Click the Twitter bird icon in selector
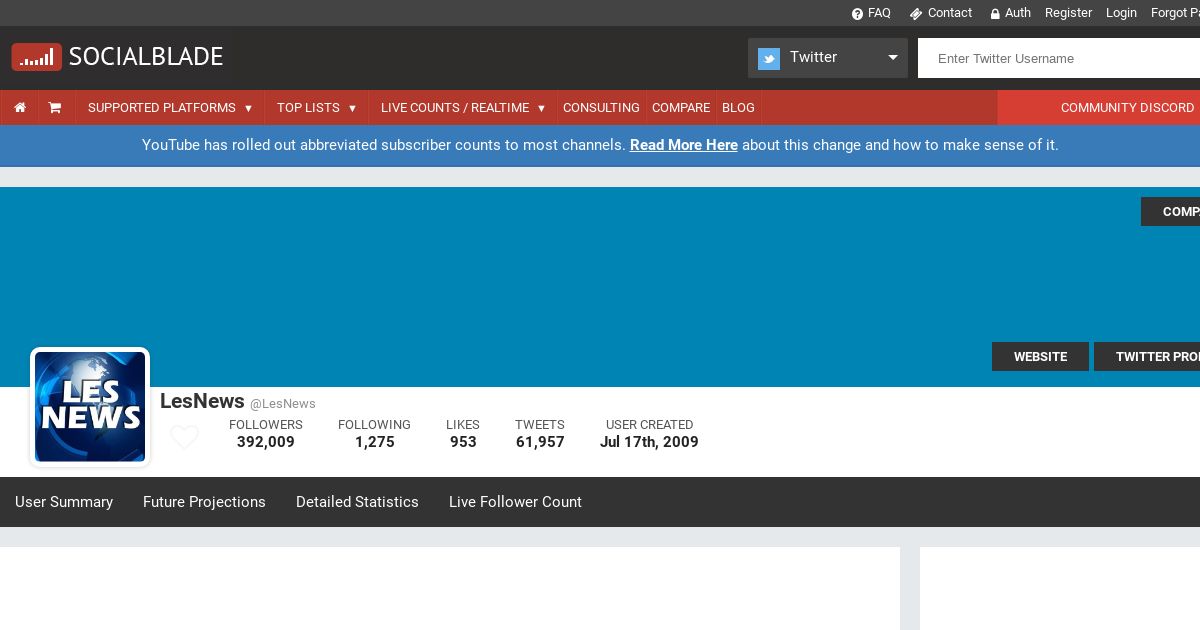 [769, 59]
